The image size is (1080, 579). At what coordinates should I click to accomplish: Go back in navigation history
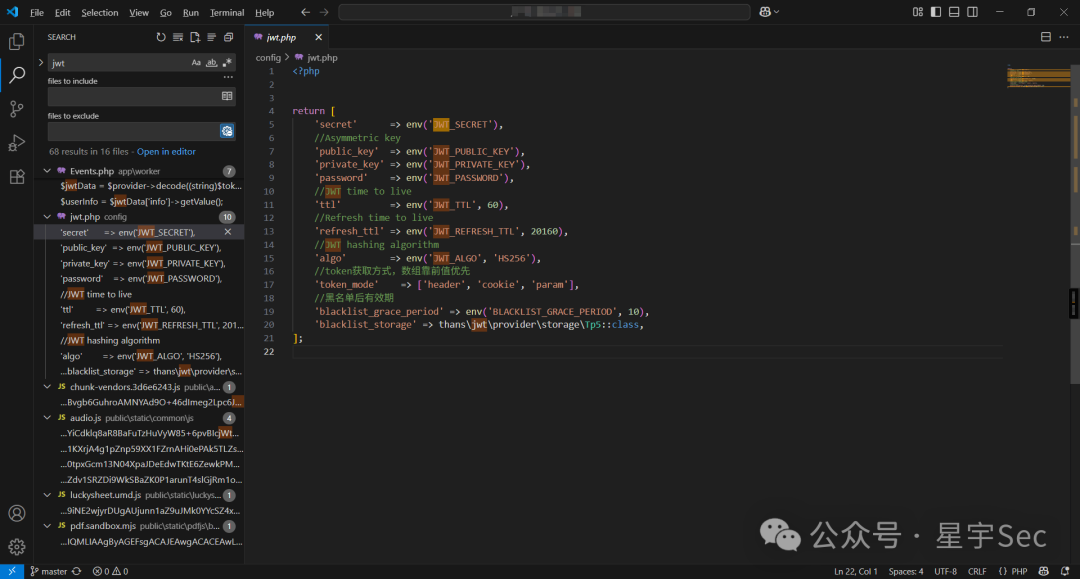coord(305,12)
